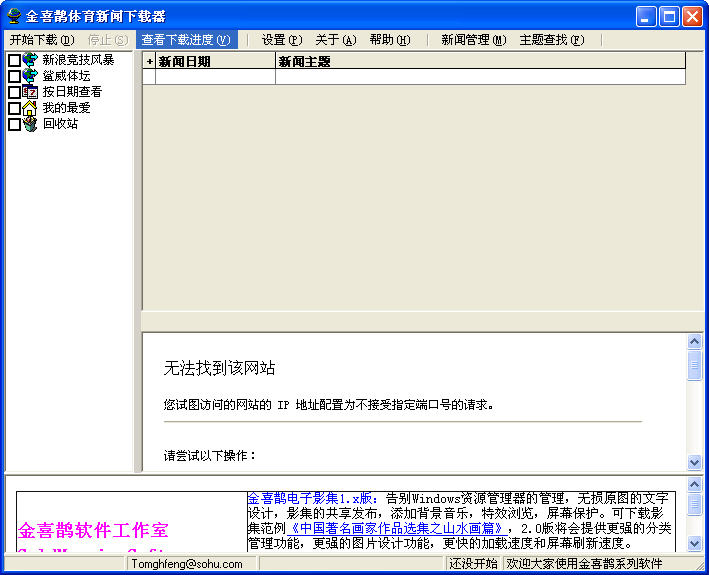Click the 新闻日期 column header
709x575 pixels.
pos(216,61)
